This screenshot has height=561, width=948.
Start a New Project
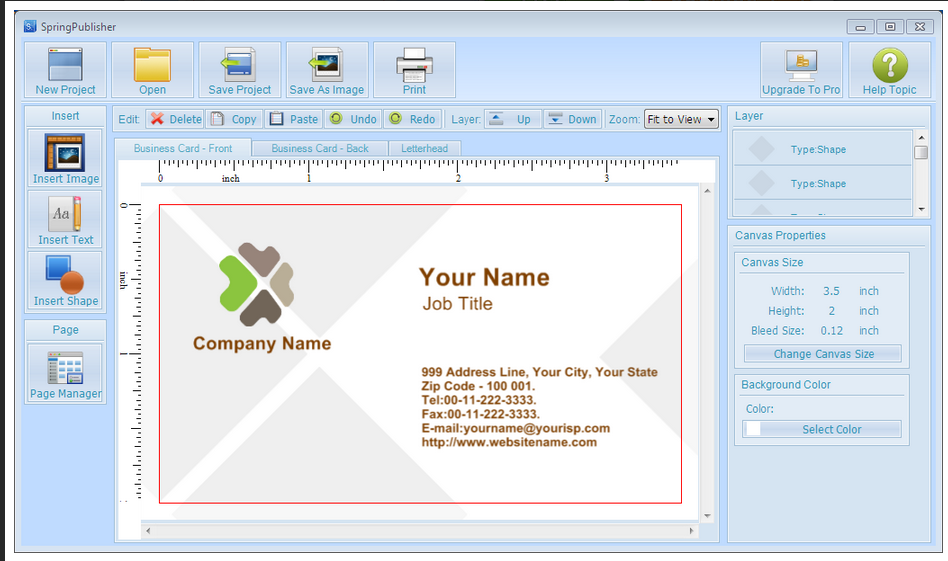pos(65,70)
